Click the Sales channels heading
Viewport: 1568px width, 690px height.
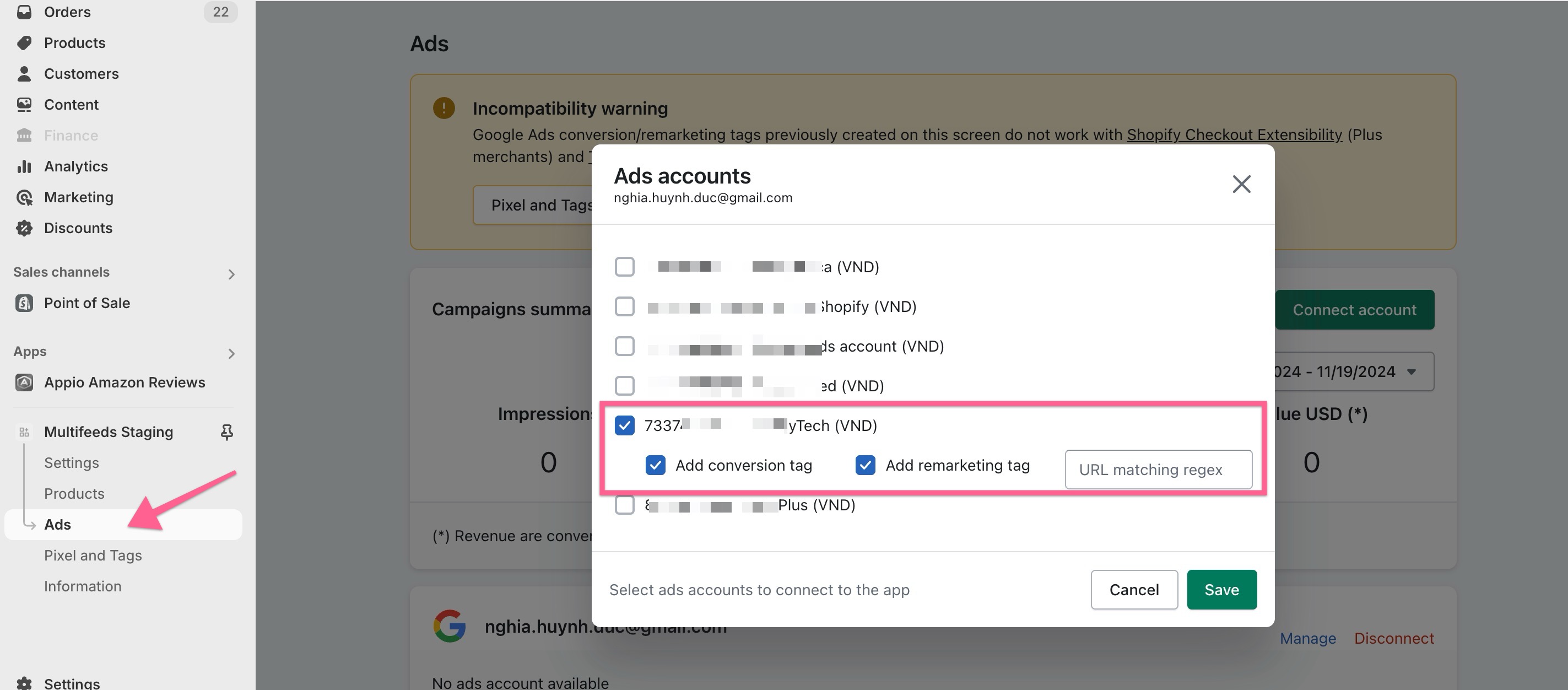[x=62, y=272]
